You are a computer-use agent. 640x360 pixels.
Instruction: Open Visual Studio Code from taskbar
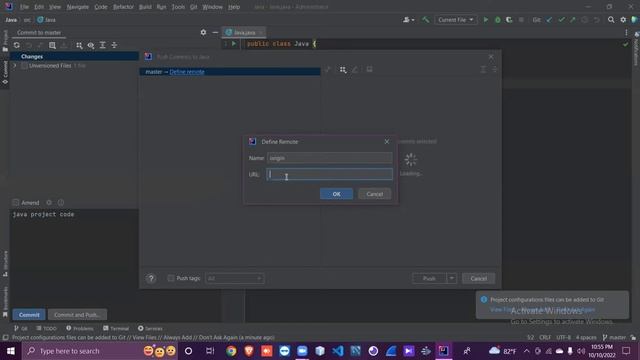pos(338,351)
